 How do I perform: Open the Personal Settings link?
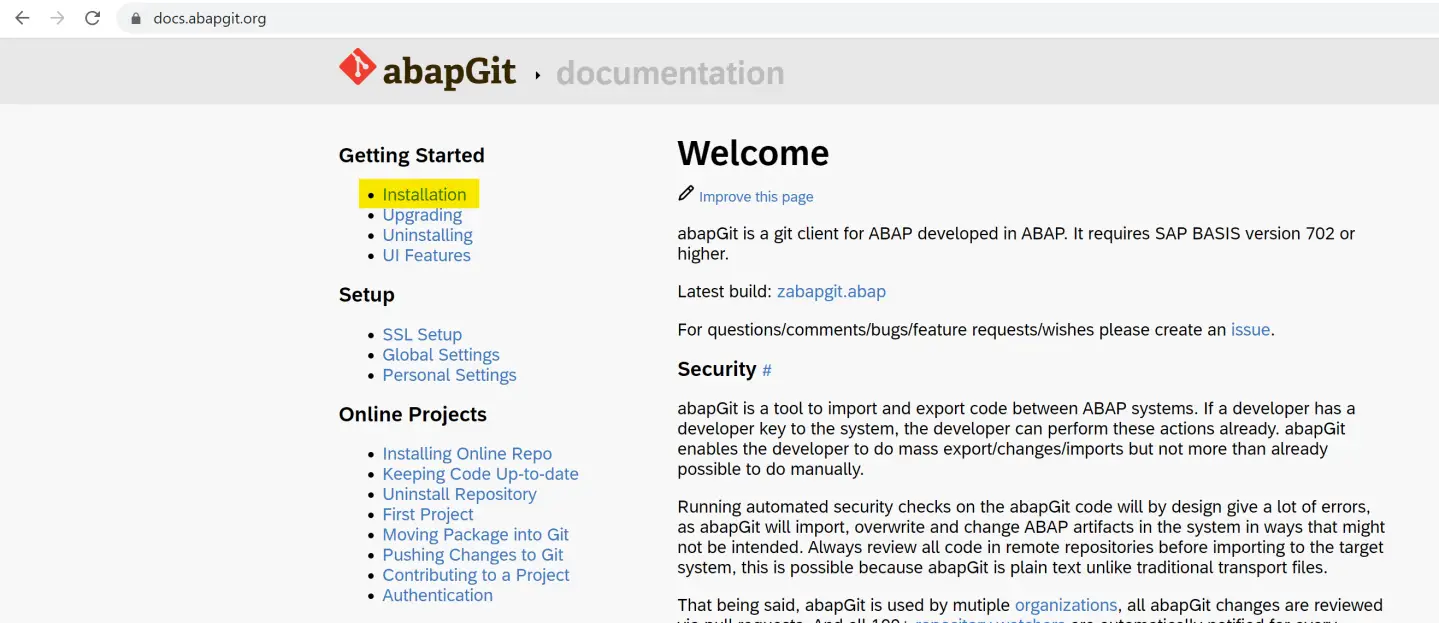pyautogui.click(x=449, y=375)
